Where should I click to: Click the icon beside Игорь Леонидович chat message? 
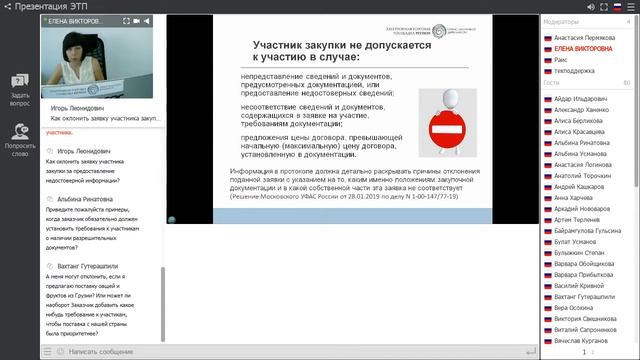[50, 151]
